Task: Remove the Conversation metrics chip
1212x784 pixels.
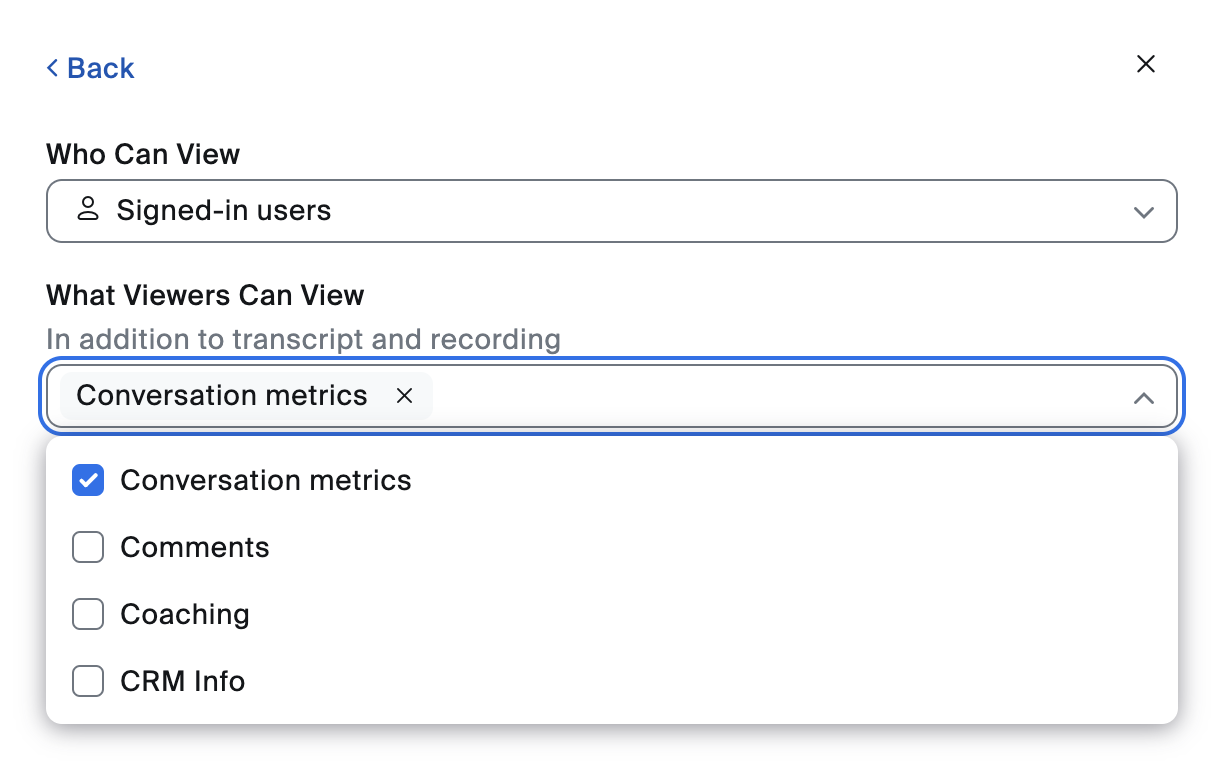Action: [405, 396]
